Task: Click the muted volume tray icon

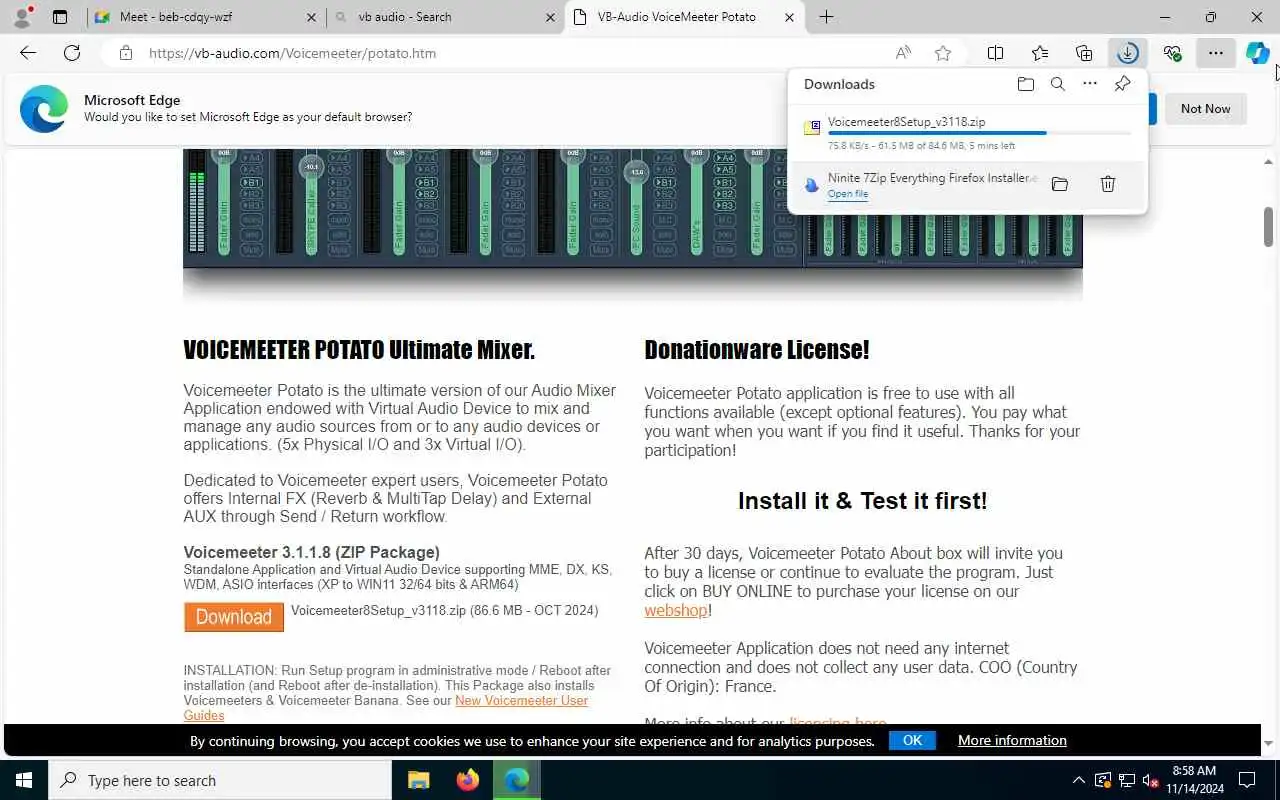Action: [x=1150, y=780]
